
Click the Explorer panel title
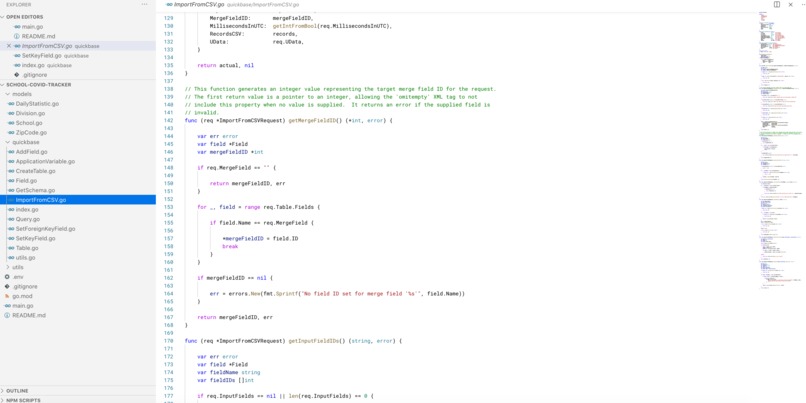pyautogui.click(x=19, y=5)
